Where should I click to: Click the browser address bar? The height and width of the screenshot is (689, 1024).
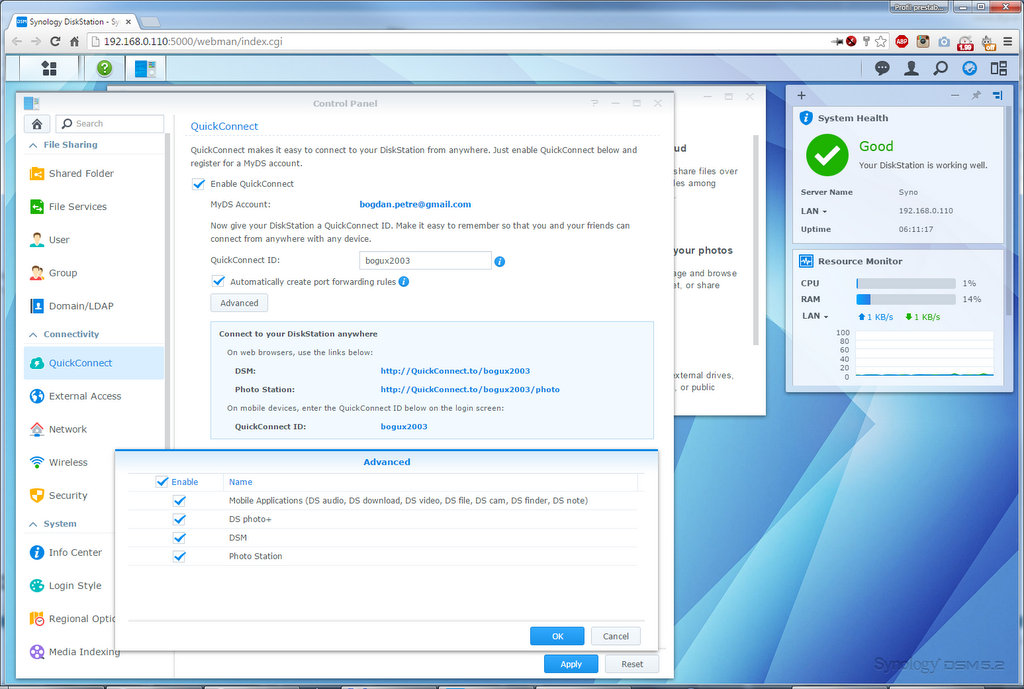457,41
